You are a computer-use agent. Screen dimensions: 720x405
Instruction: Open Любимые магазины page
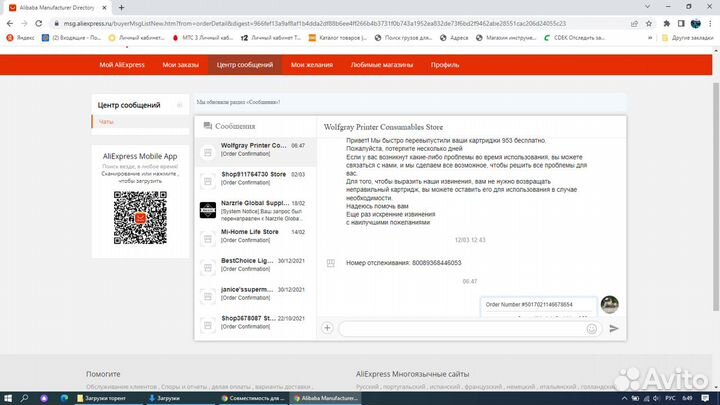point(382,65)
